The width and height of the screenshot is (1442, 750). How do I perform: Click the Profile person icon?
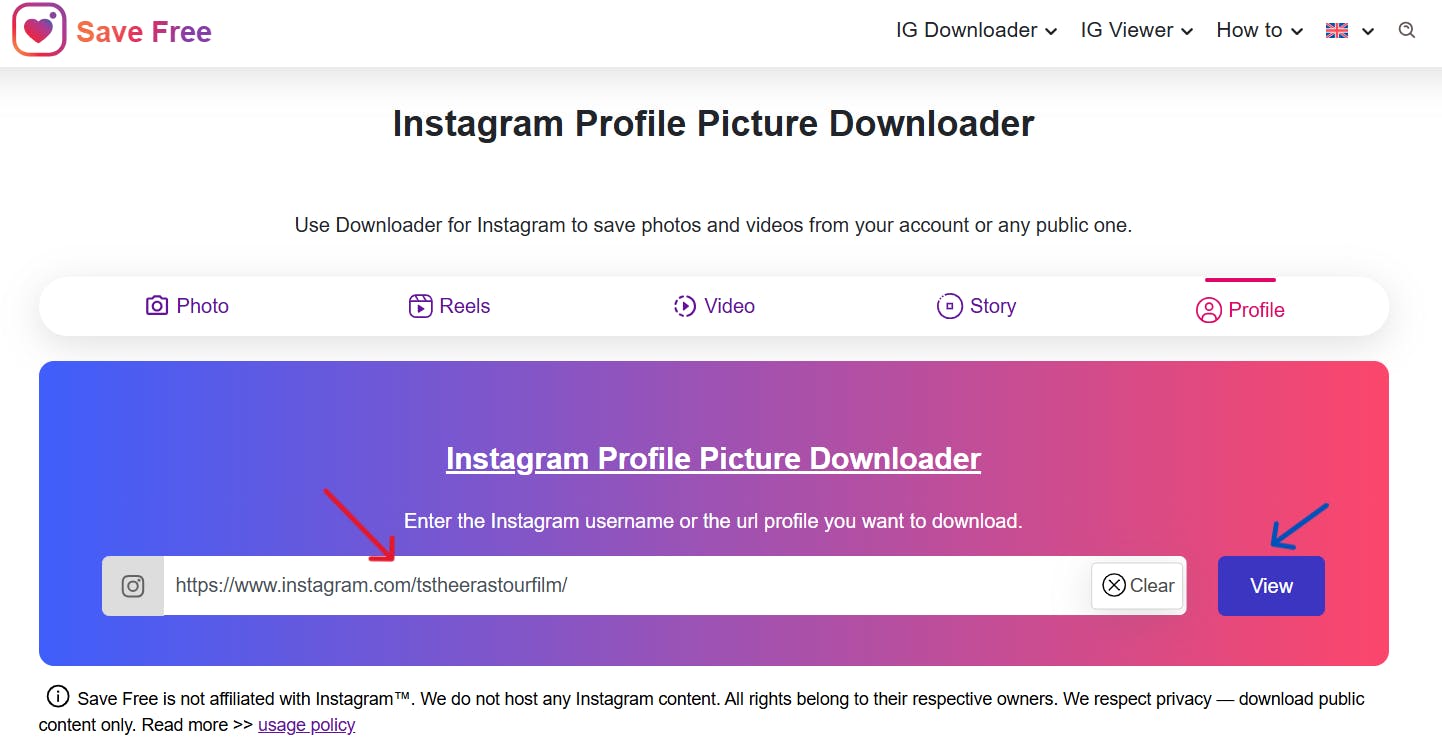point(1208,310)
